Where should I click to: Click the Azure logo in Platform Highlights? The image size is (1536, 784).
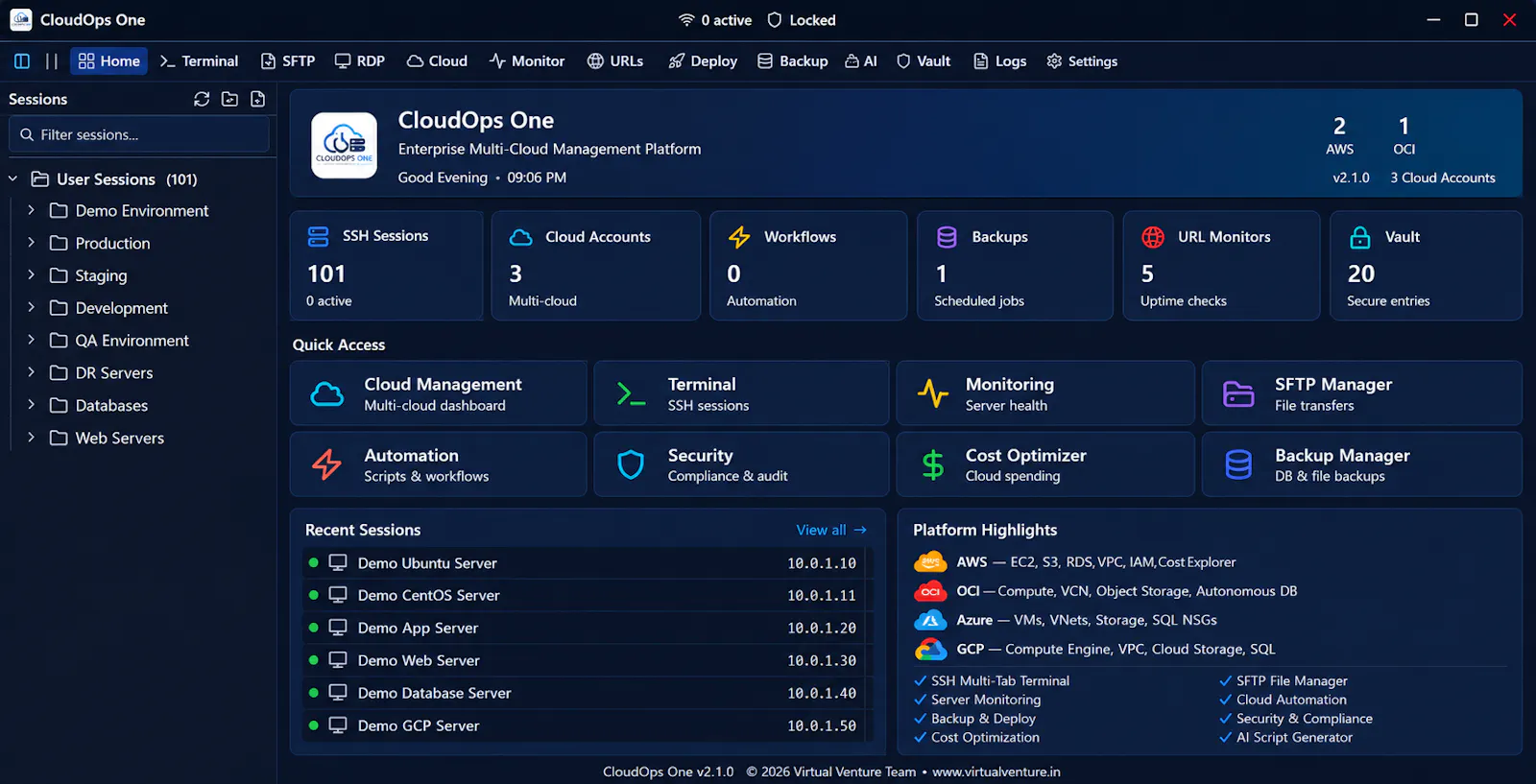(x=930, y=620)
